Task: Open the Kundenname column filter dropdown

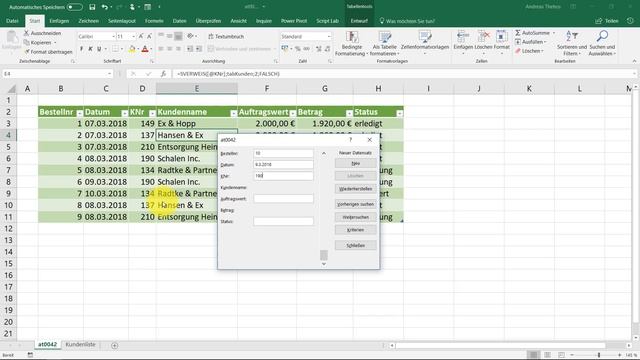Action: 233,113
